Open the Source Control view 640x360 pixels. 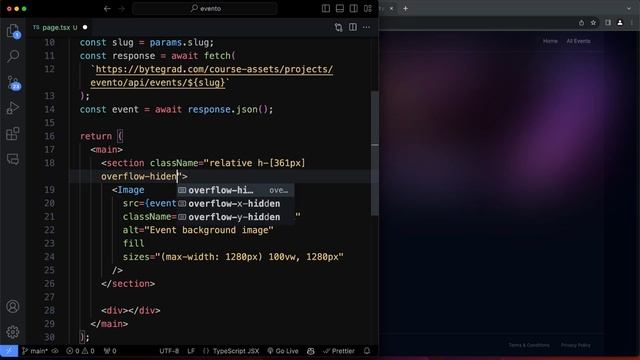[x=13, y=83]
